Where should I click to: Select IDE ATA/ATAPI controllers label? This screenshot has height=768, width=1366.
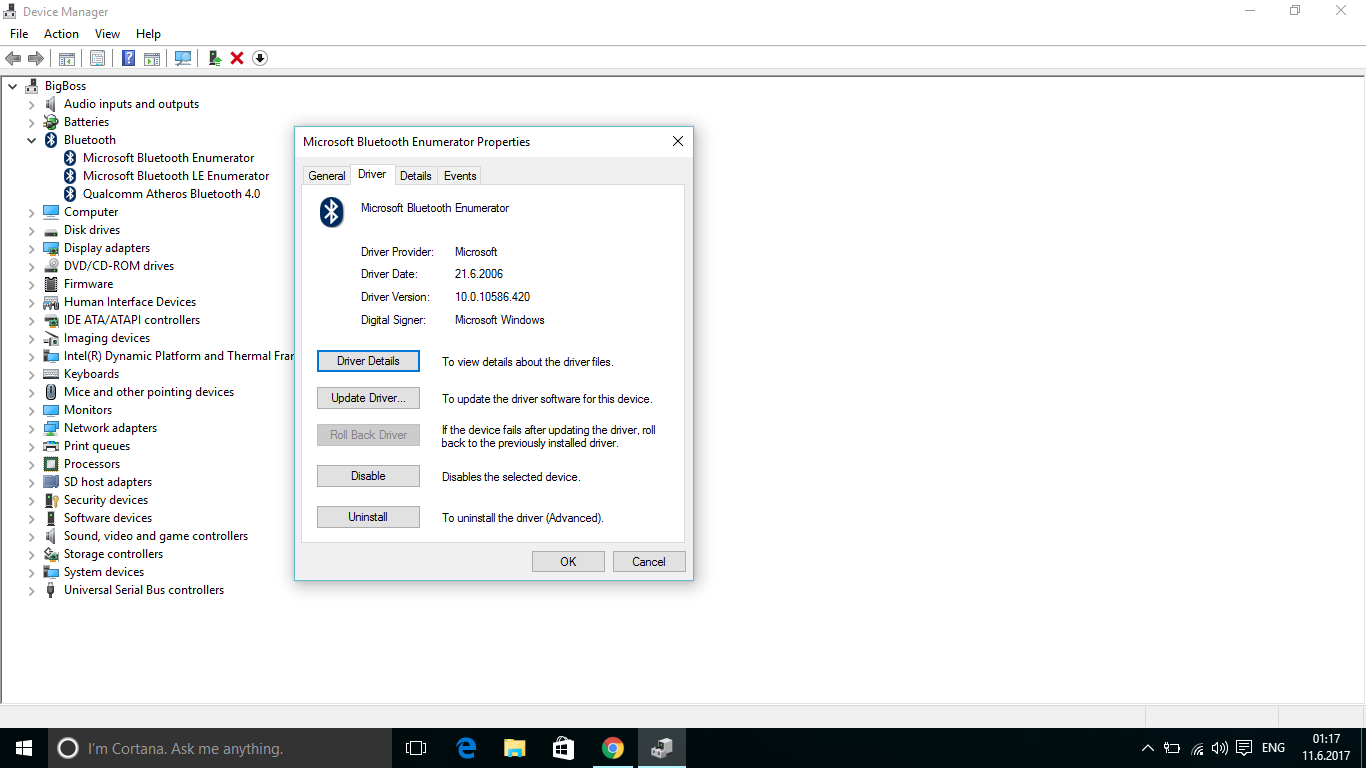tap(132, 320)
